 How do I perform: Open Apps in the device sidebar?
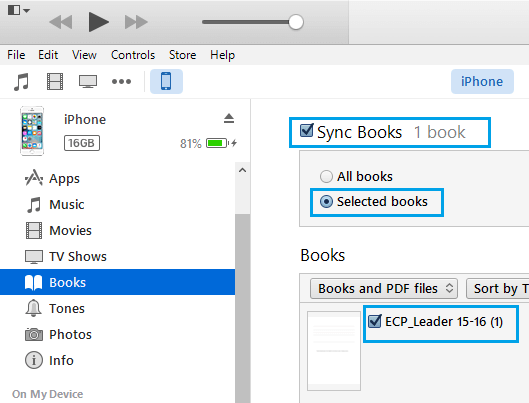pyautogui.click(x=117, y=178)
